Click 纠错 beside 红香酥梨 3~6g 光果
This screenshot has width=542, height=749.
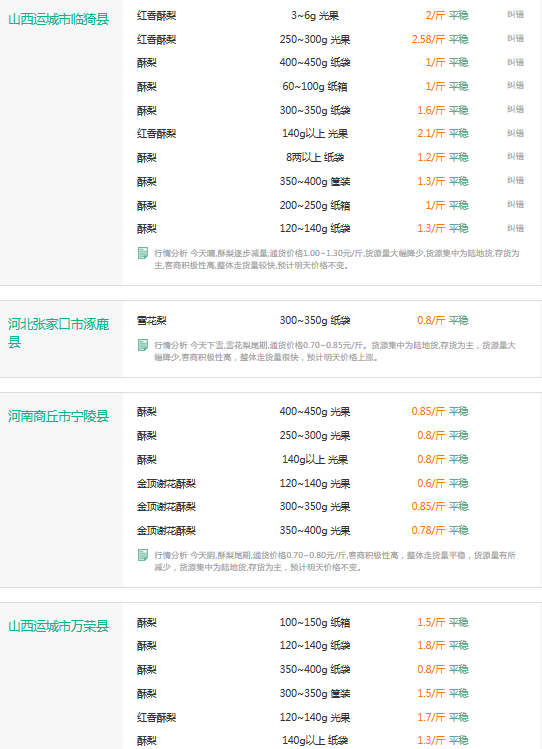click(515, 15)
